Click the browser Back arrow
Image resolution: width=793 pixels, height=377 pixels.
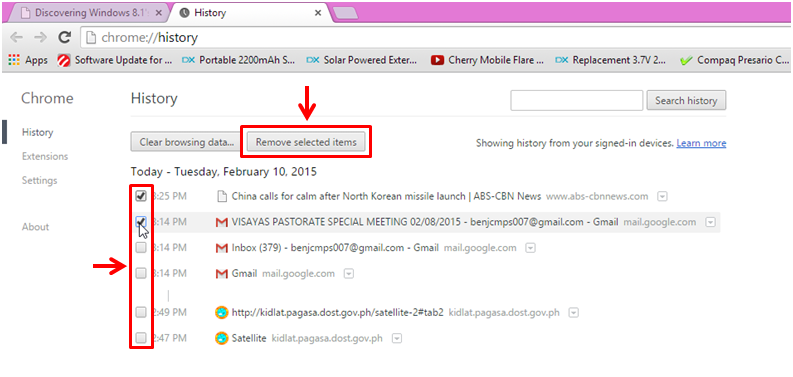click(x=17, y=37)
